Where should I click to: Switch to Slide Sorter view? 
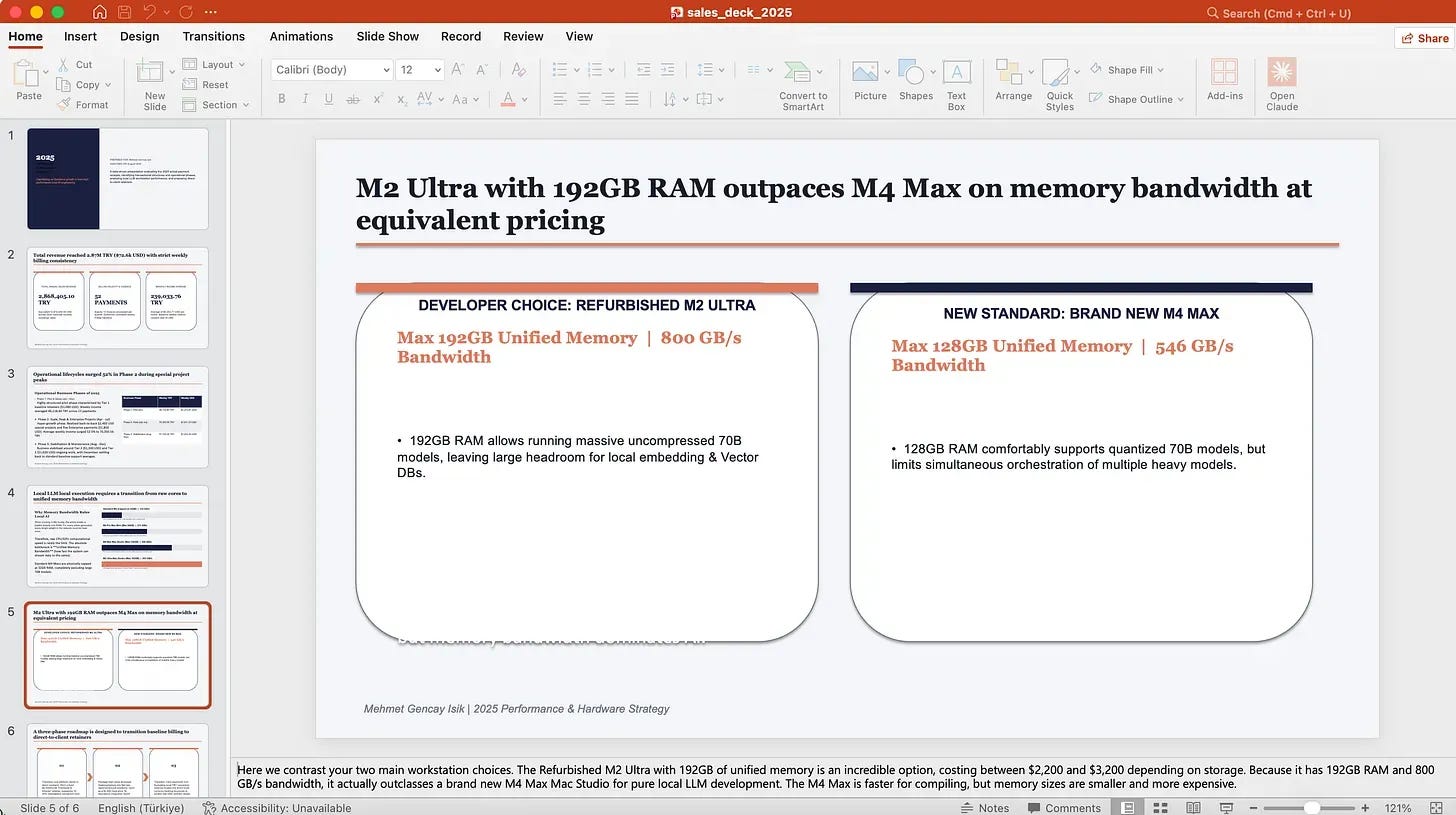1161,808
